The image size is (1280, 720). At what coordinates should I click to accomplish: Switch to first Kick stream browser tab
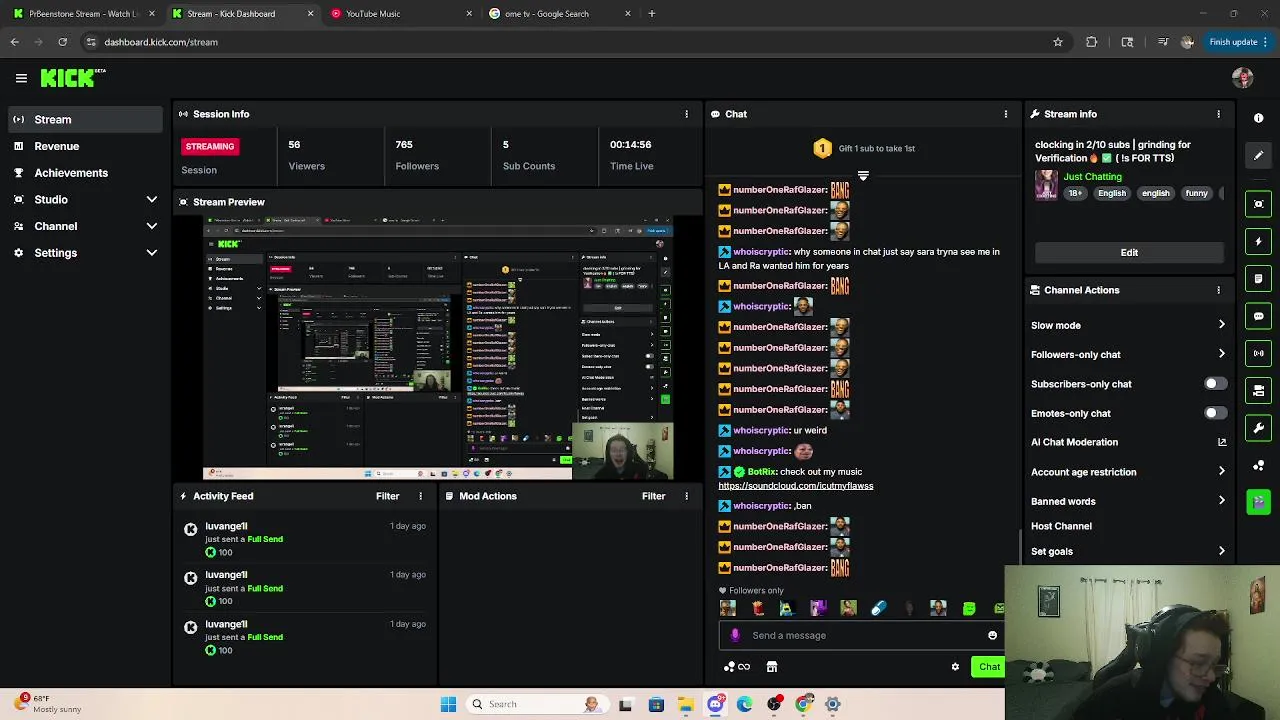coord(84,14)
